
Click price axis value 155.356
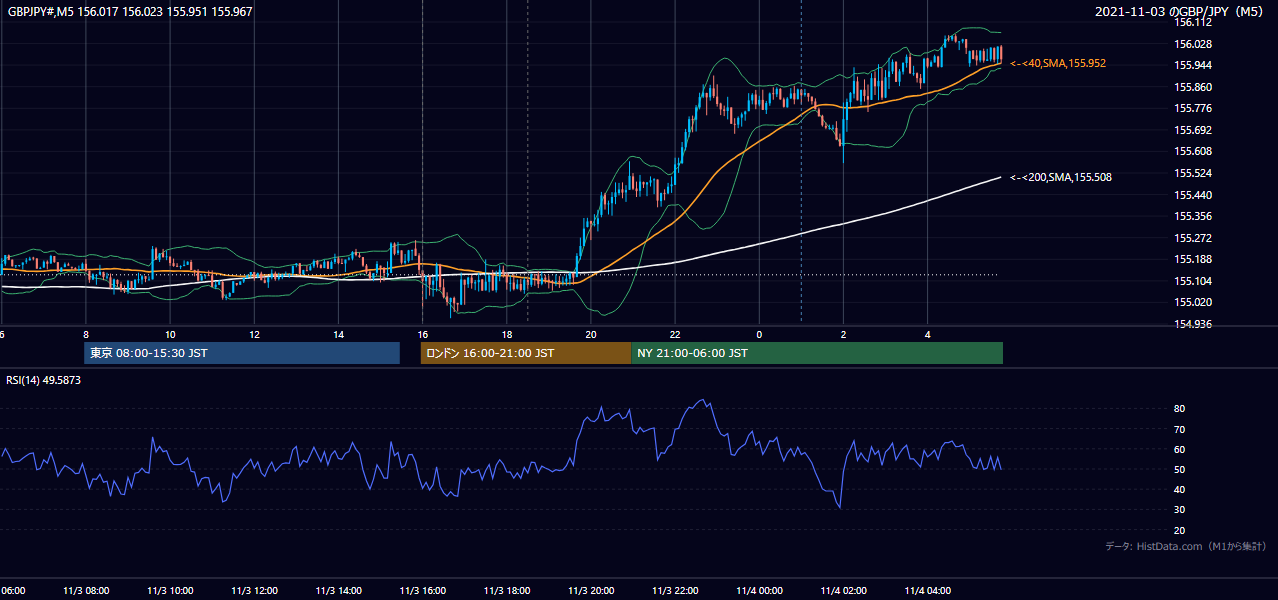(x=1193, y=216)
